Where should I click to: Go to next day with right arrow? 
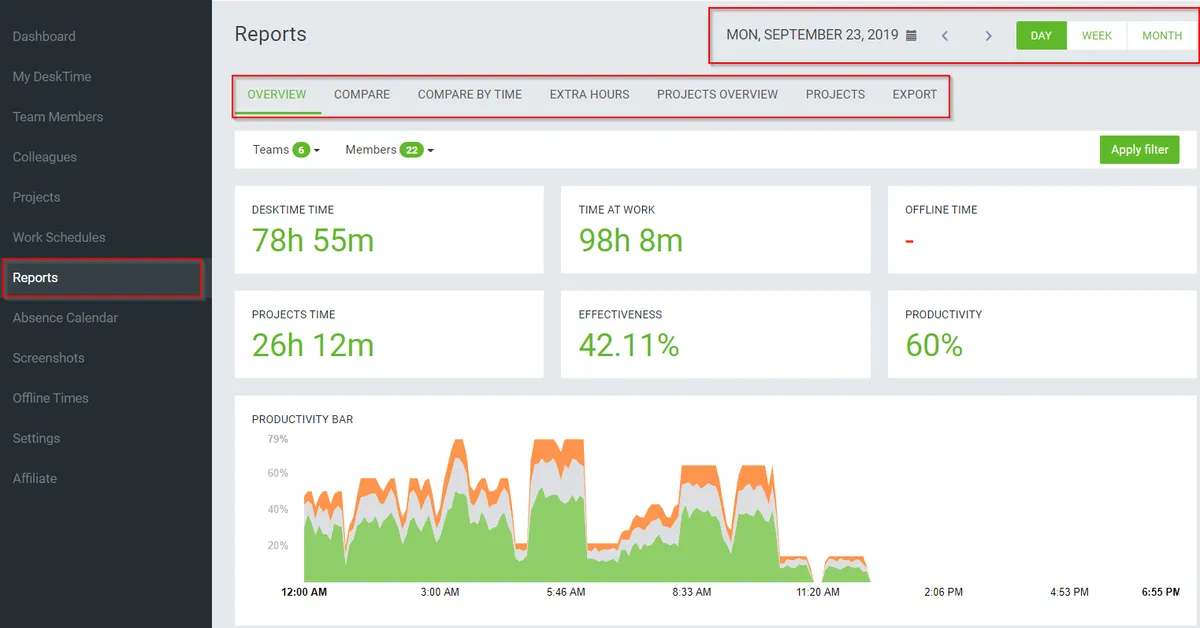pos(988,36)
